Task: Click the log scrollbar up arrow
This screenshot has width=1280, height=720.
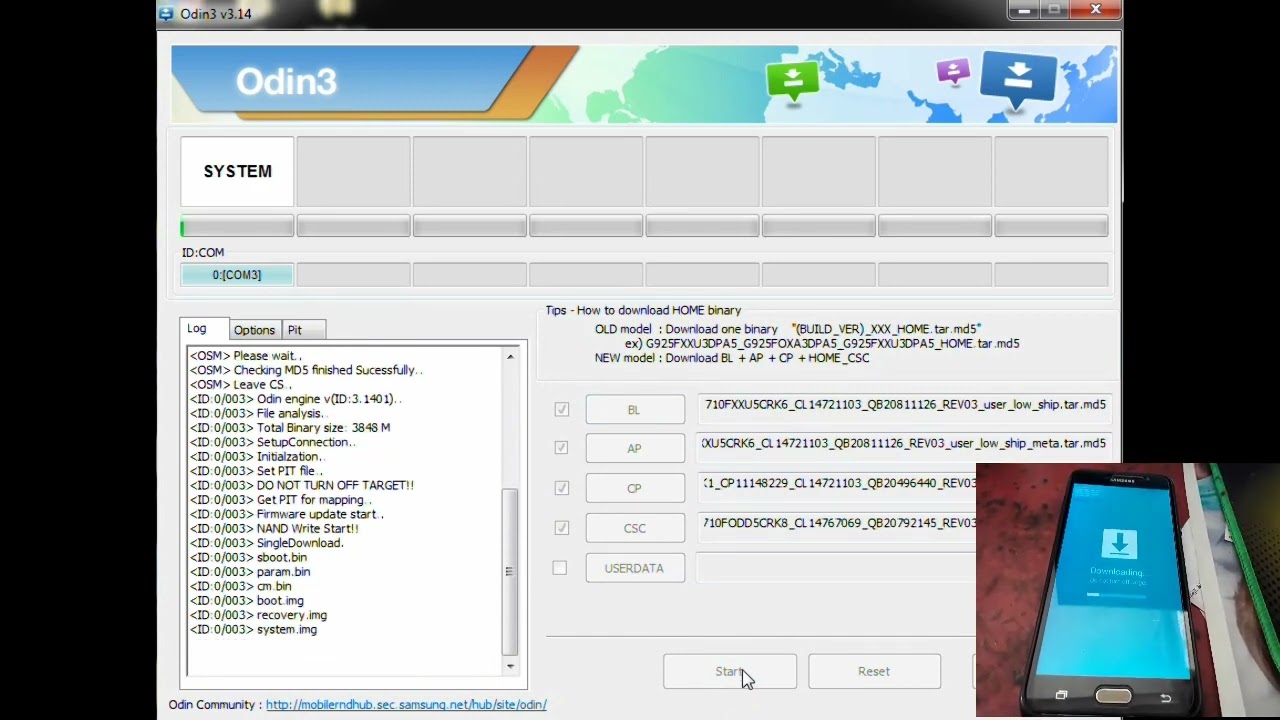Action: coord(510,357)
